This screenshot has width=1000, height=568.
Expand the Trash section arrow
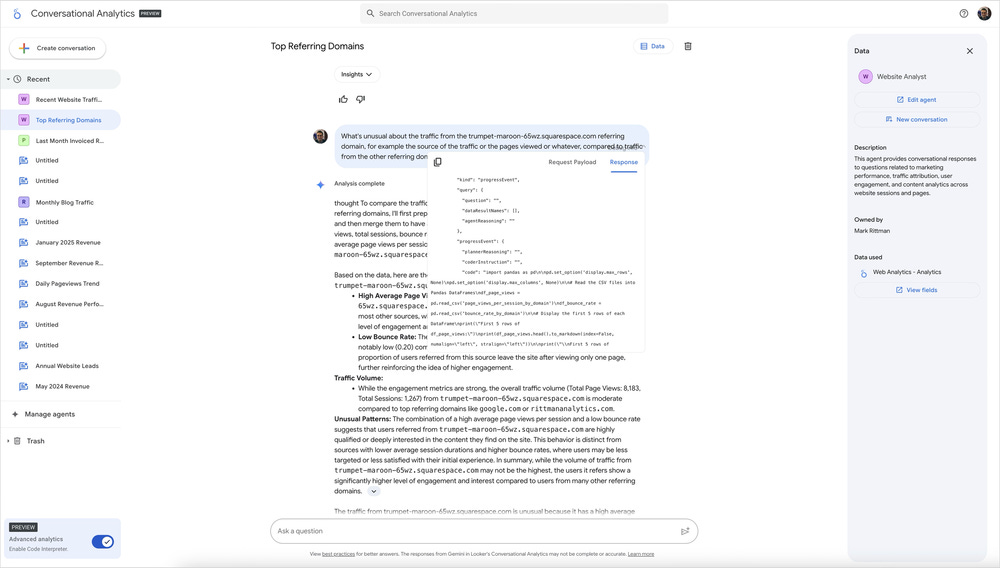[8, 441]
